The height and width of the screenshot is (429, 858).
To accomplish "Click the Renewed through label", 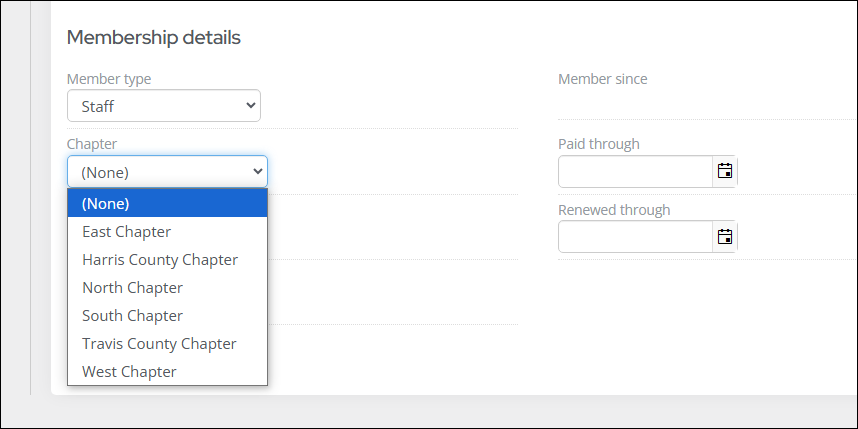I will (614, 210).
